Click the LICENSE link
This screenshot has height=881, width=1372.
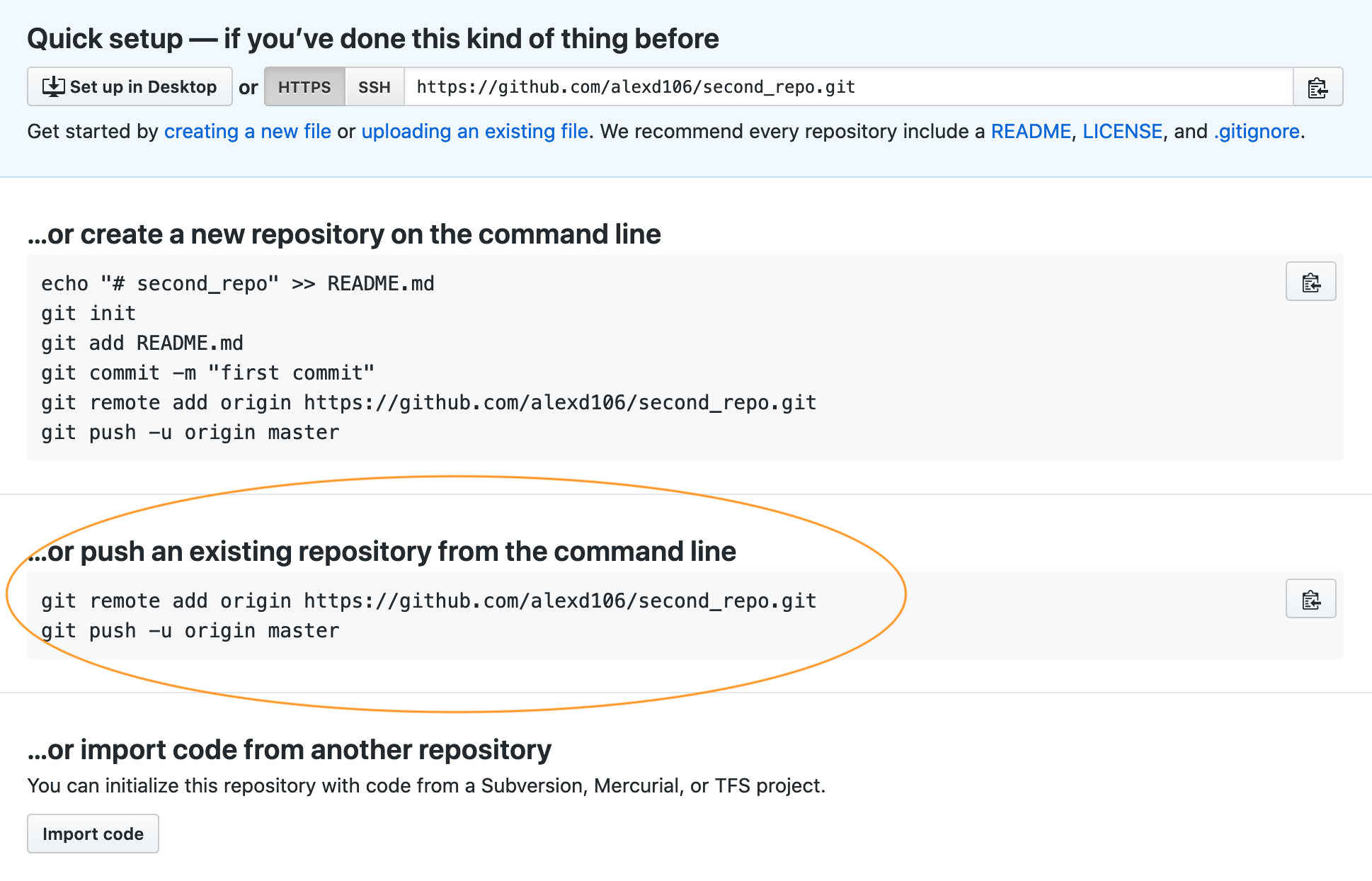(1122, 132)
